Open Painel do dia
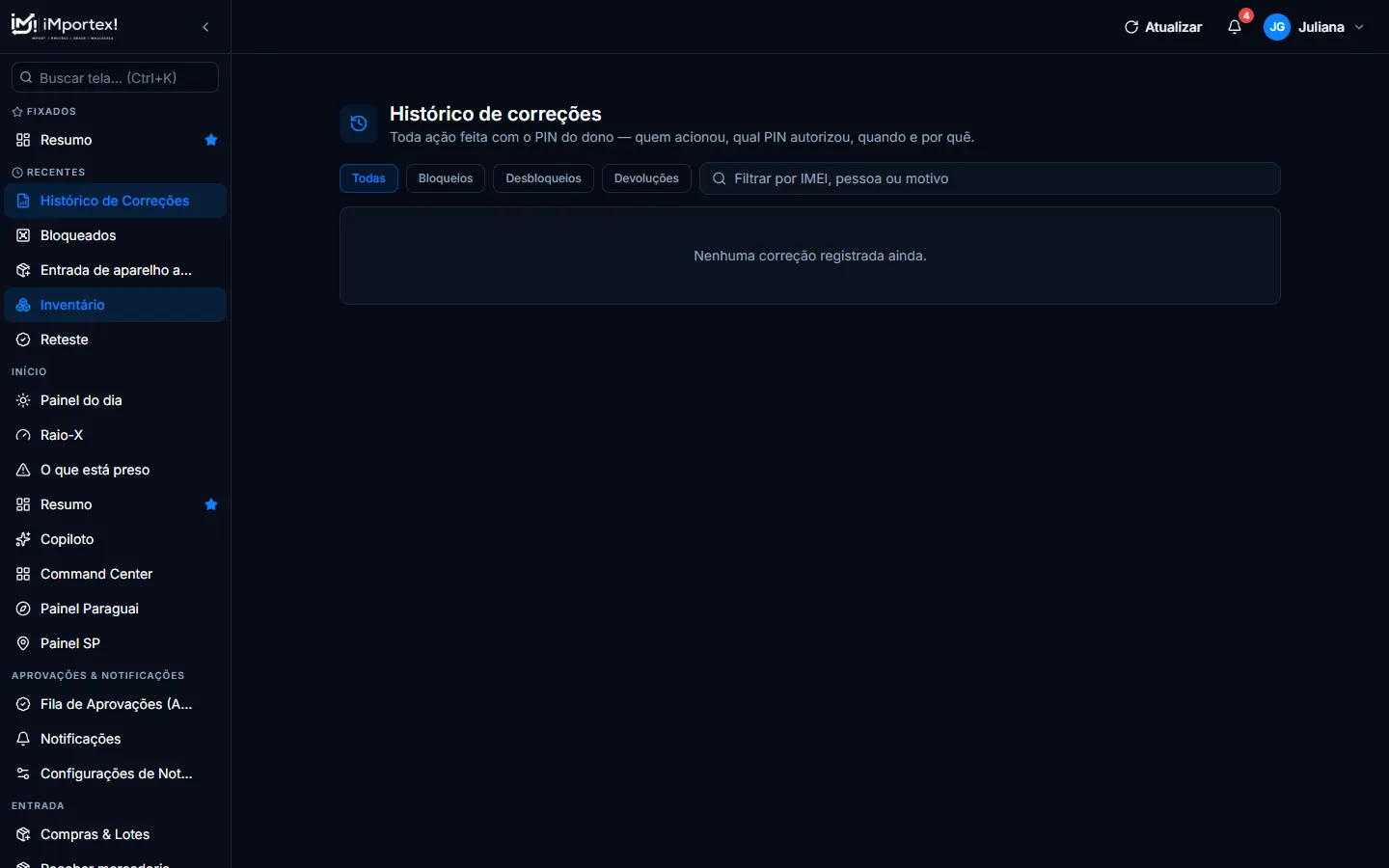Image resolution: width=1389 pixels, height=868 pixels. (115, 400)
